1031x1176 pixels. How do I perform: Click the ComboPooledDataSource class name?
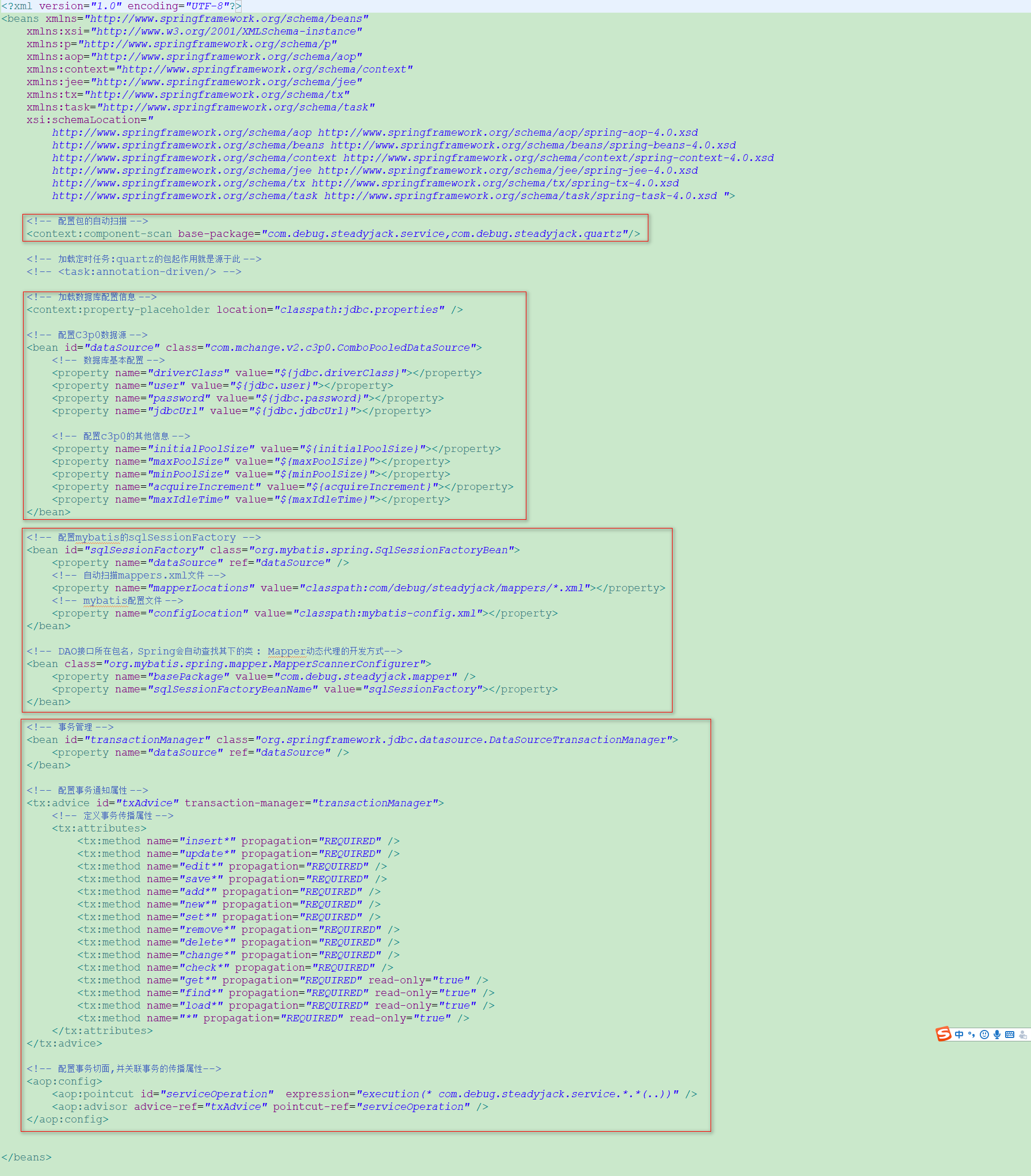tap(341, 348)
